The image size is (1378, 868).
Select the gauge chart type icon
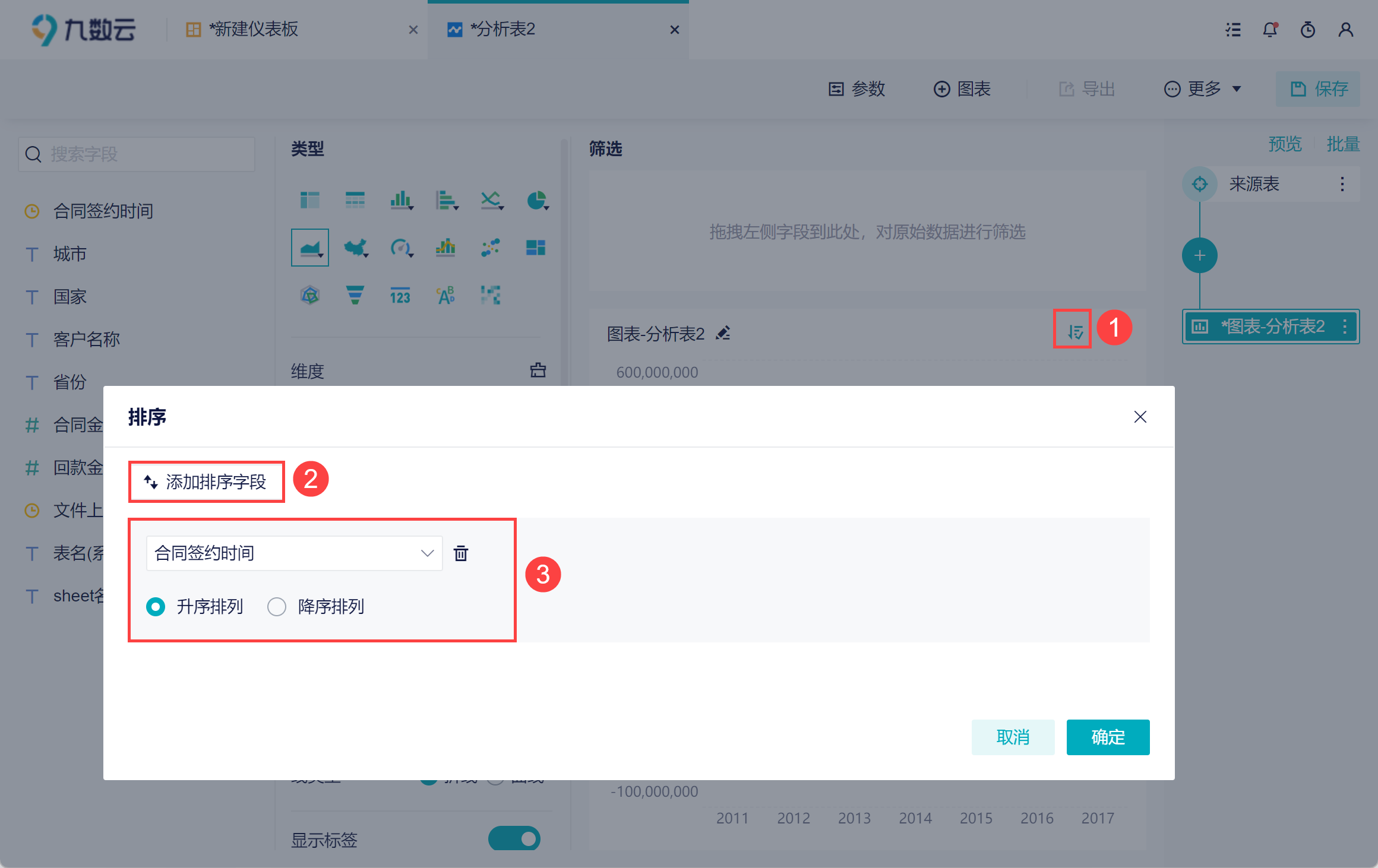pyautogui.click(x=400, y=247)
